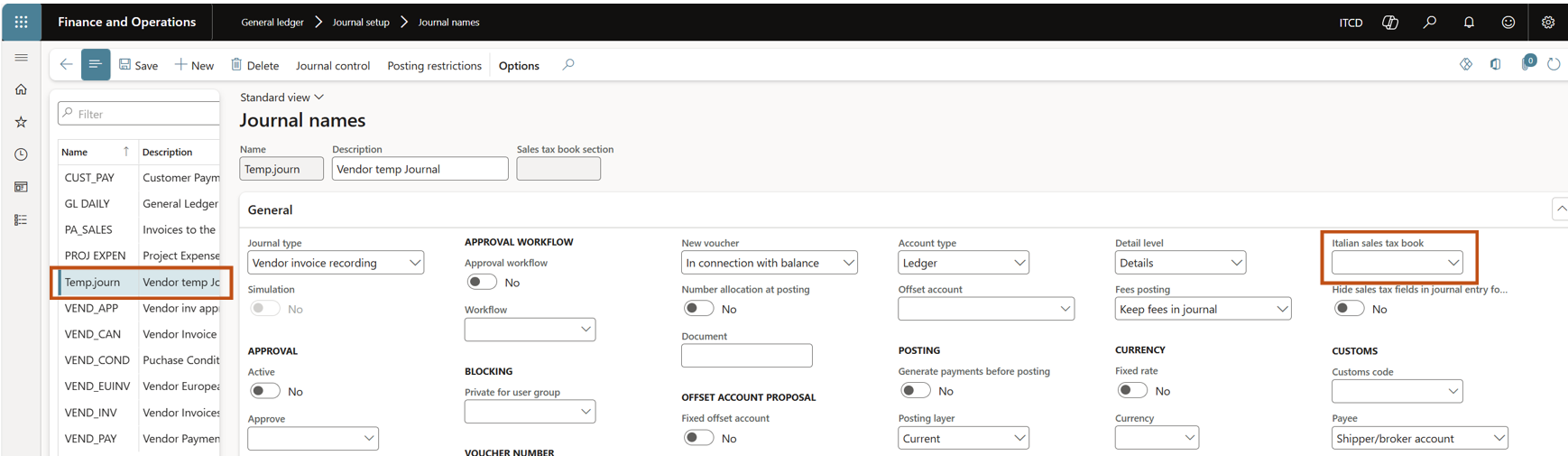Enable Number allocation at posting toggle
The height and width of the screenshot is (456, 1568).
click(698, 309)
